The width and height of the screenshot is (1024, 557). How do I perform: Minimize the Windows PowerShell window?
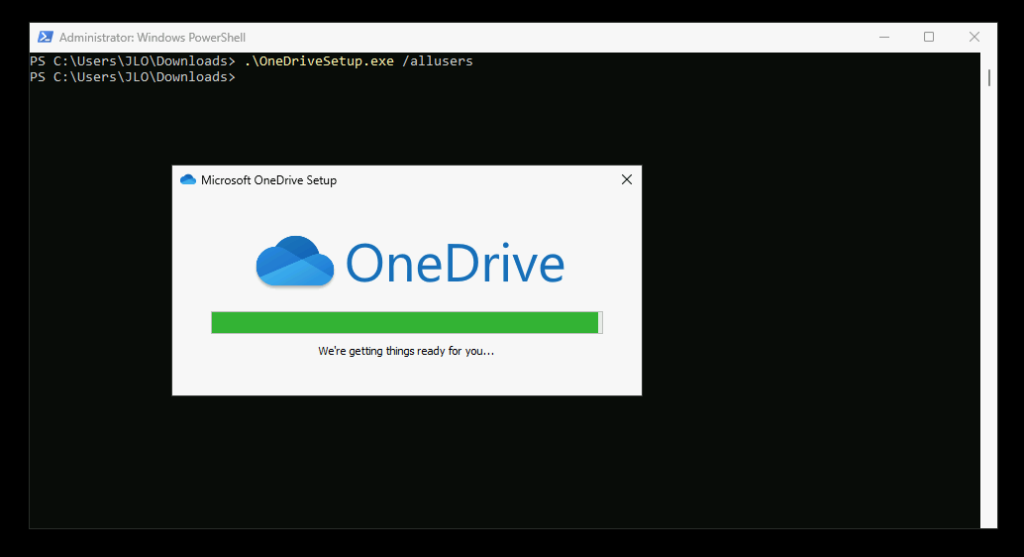tap(884, 37)
